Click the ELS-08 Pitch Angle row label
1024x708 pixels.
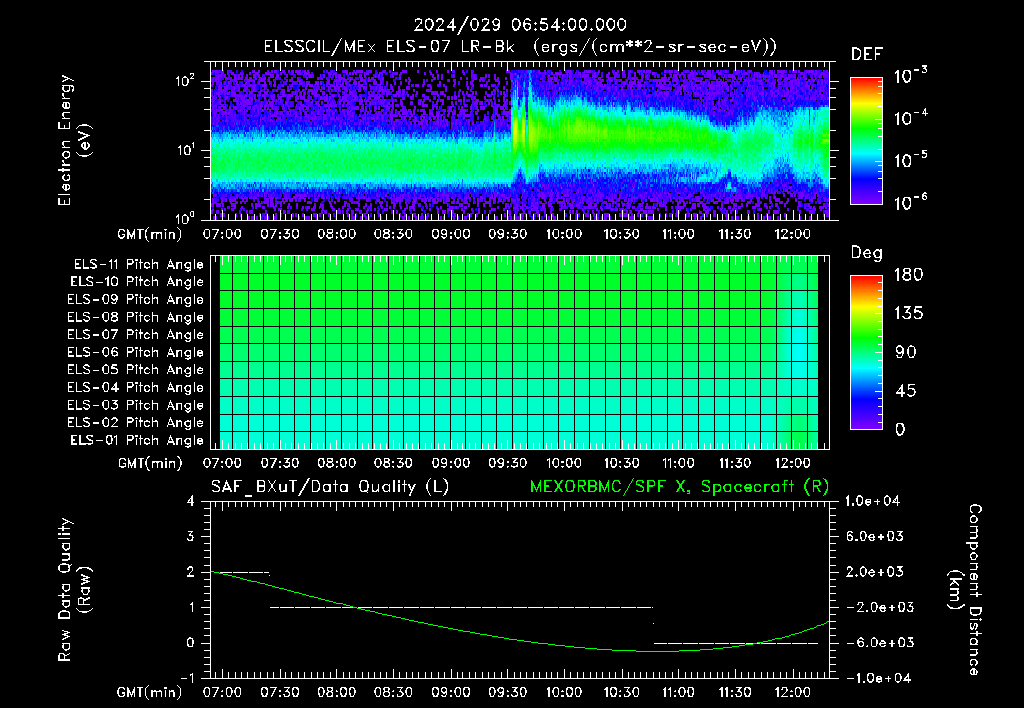point(136,317)
